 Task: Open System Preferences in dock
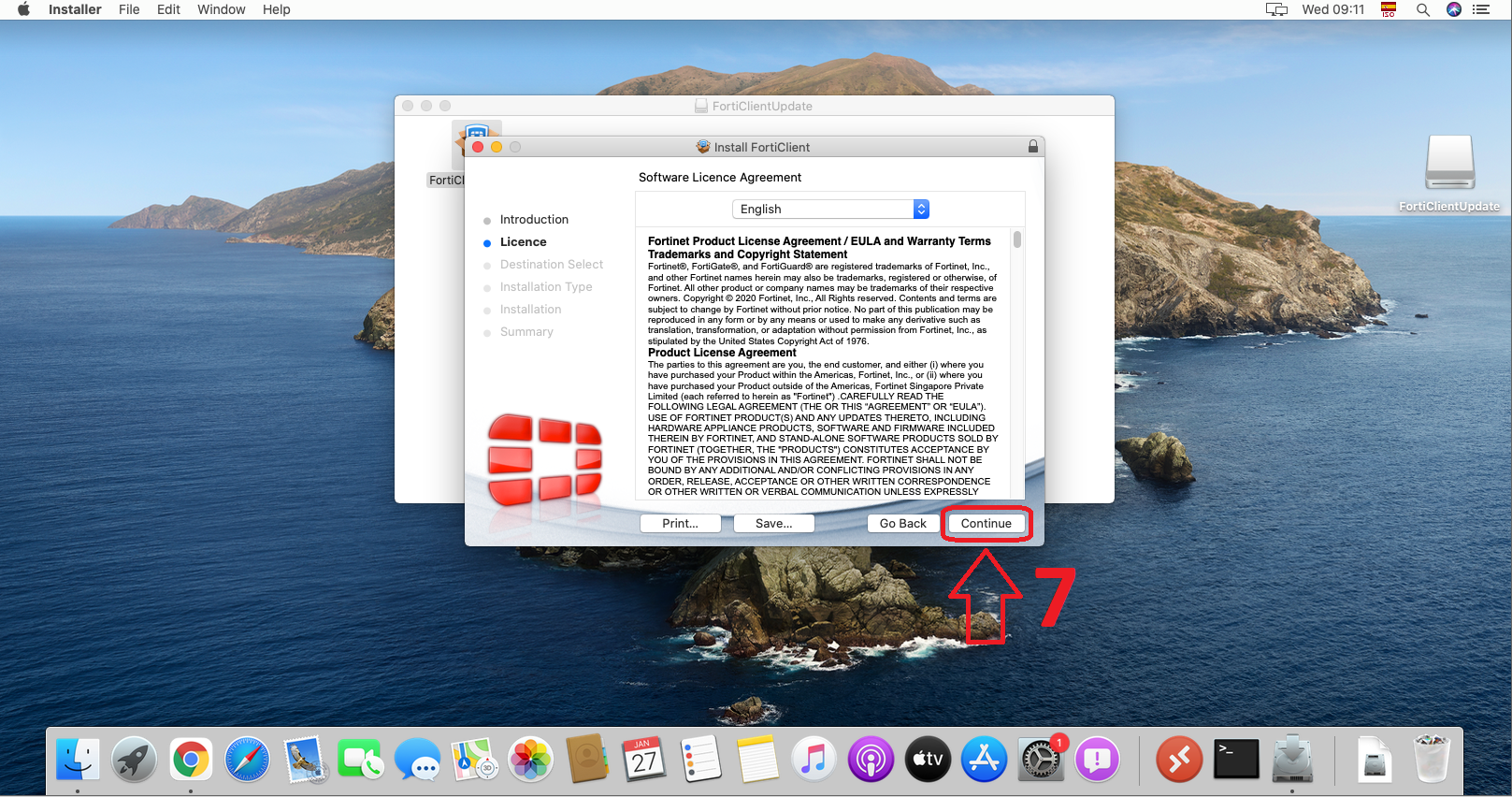click(x=1040, y=760)
